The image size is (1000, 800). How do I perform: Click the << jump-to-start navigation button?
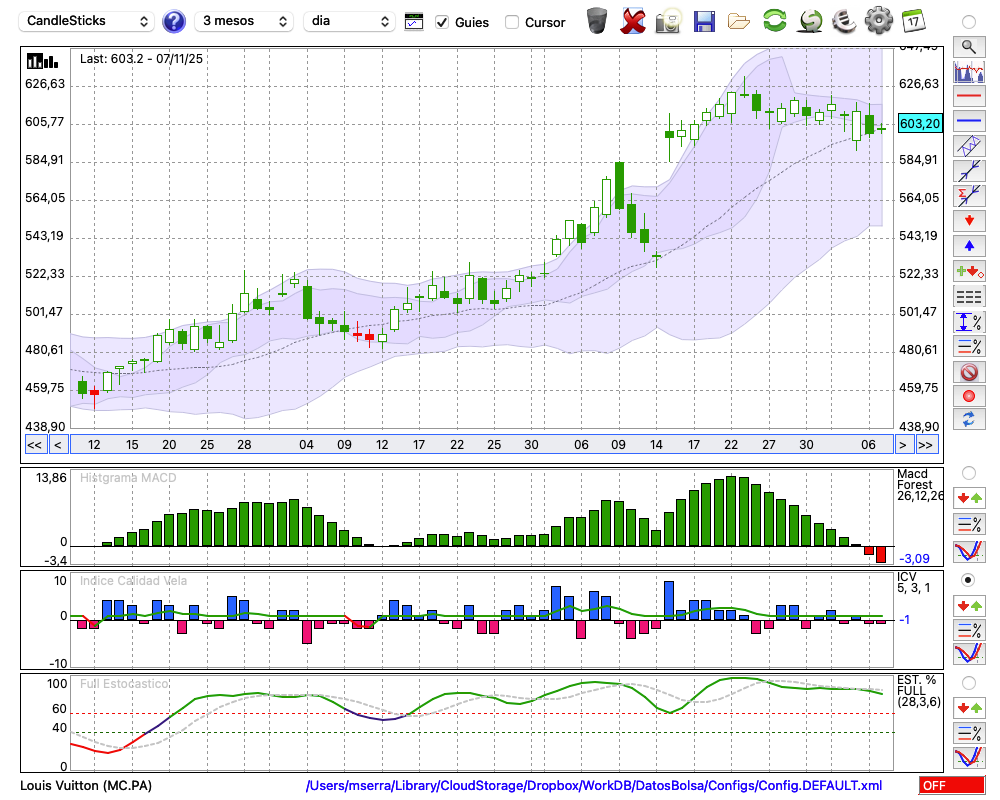[34, 444]
